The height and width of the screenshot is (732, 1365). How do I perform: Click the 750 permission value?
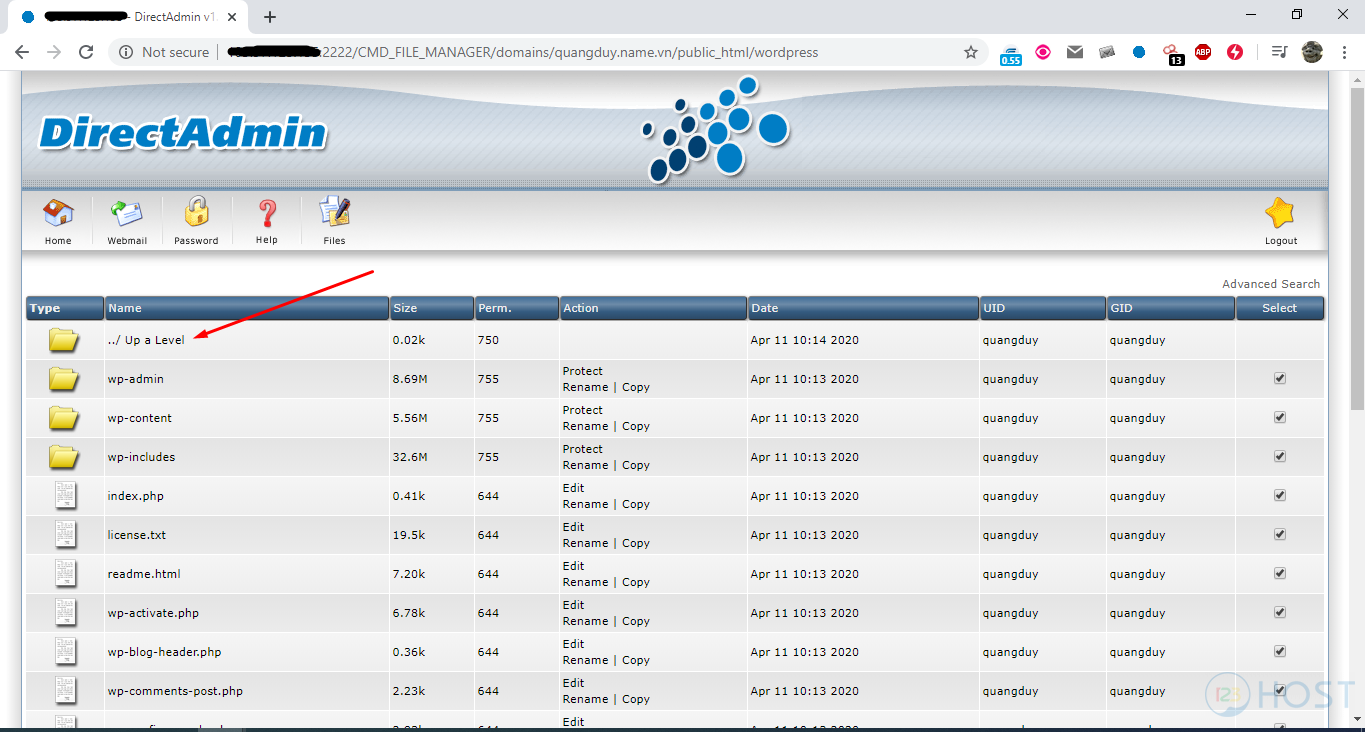[x=488, y=340]
